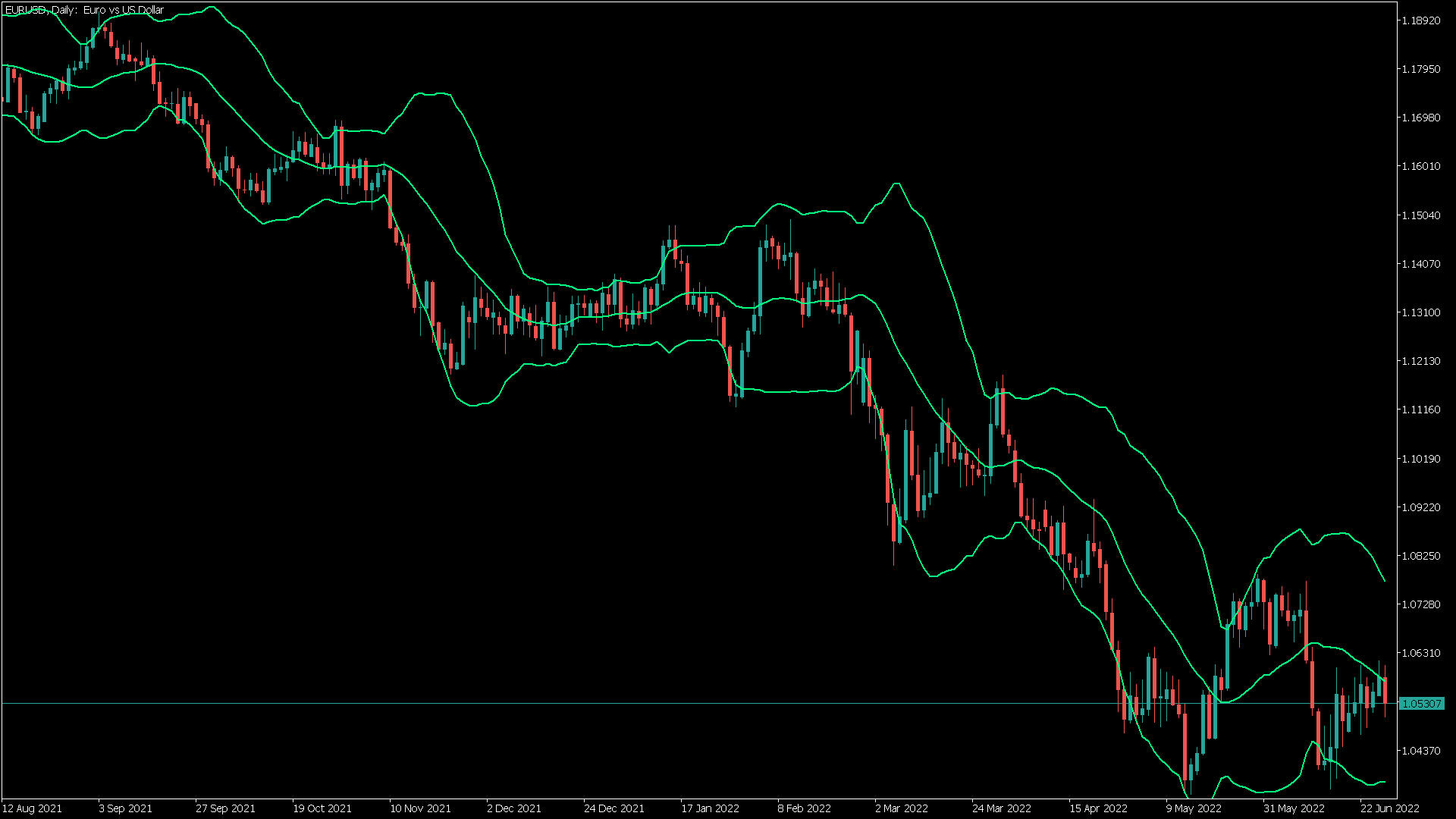Click the 8 Feb 2022 date label
The height and width of the screenshot is (819, 1456).
(805, 808)
